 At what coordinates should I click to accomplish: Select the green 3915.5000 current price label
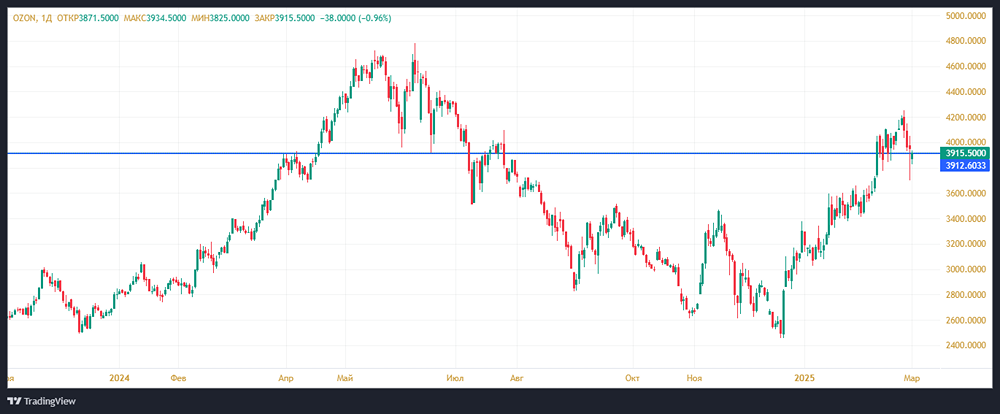[x=966, y=153]
